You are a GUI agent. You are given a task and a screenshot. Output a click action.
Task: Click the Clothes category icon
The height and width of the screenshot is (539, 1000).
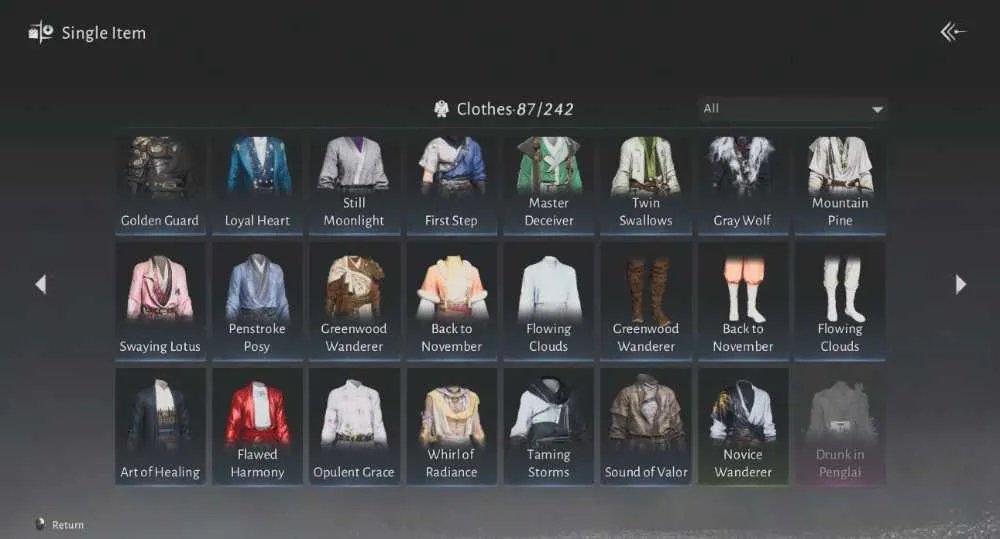pyautogui.click(x=441, y=109)
